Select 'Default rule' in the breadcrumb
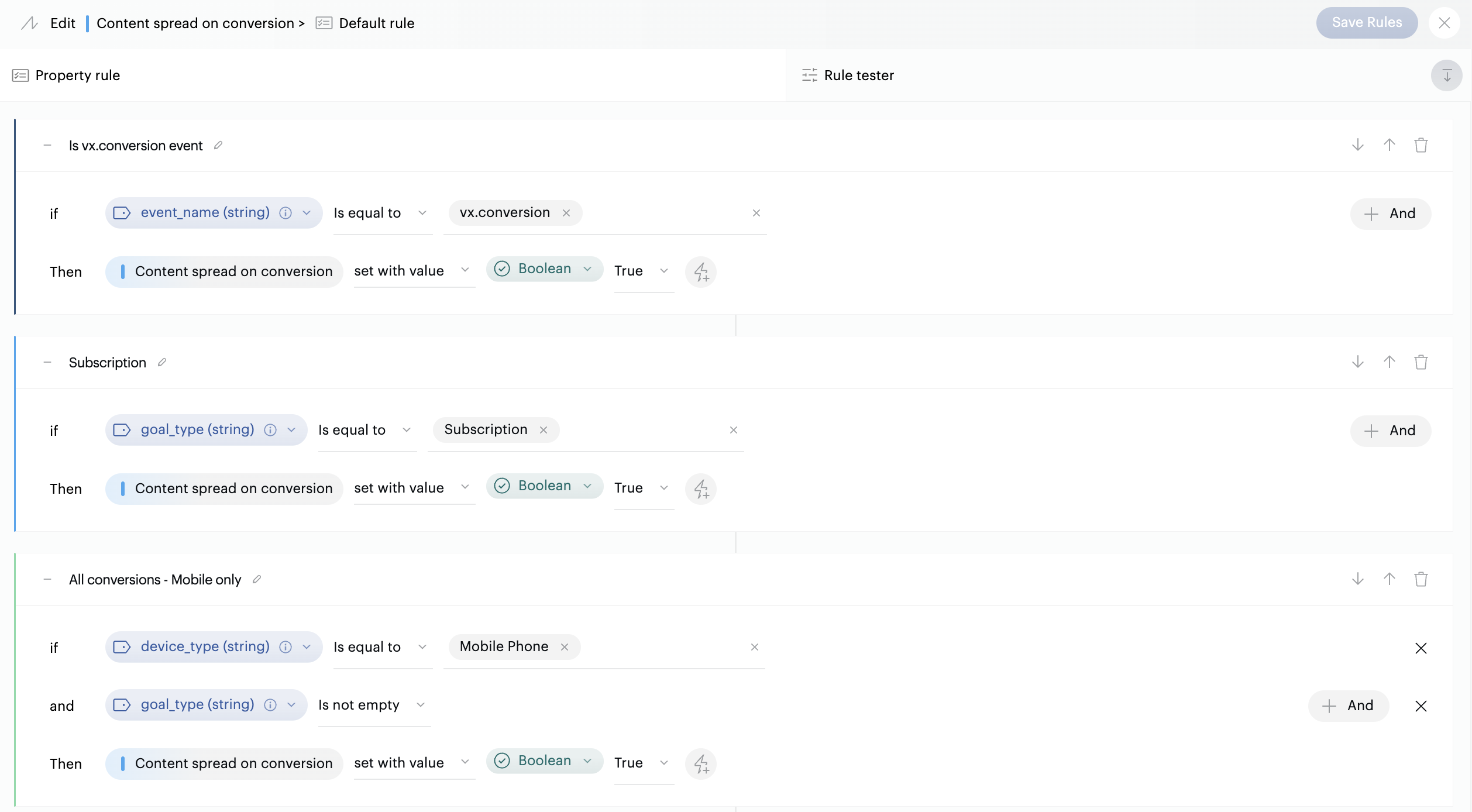 coord(377,23)
